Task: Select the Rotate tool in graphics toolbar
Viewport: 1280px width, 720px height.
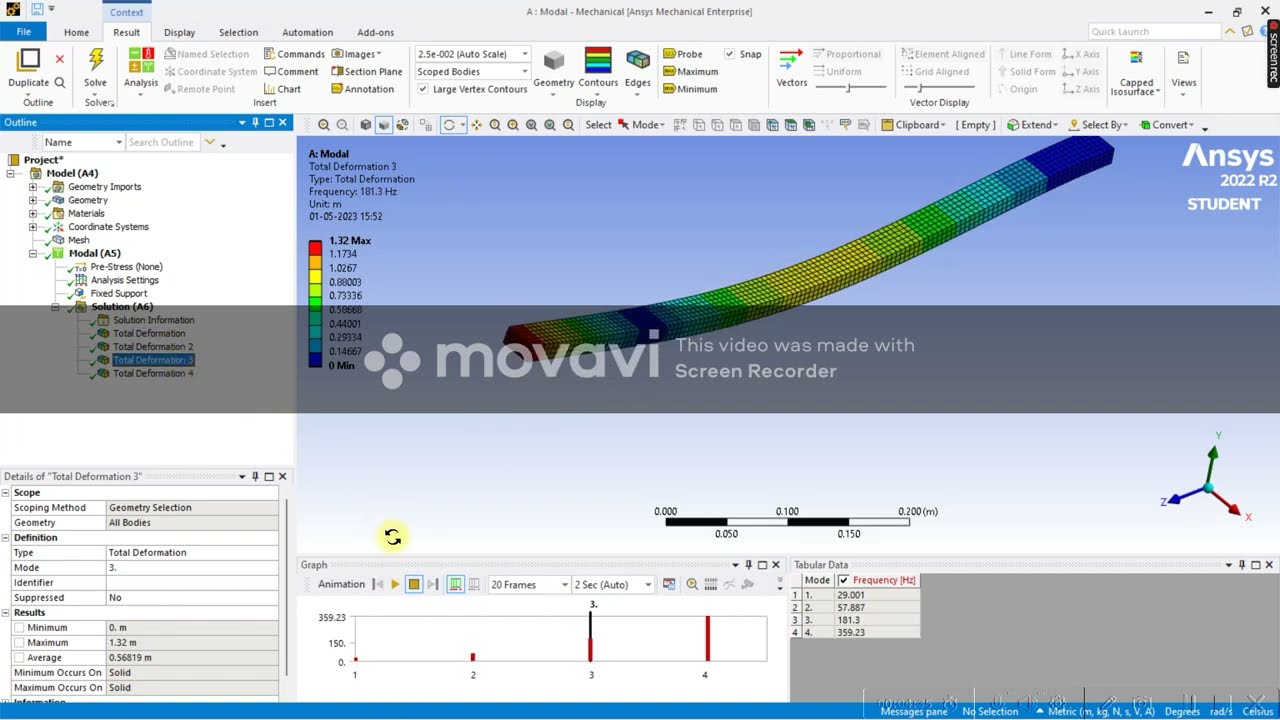Action: [451, 125]
